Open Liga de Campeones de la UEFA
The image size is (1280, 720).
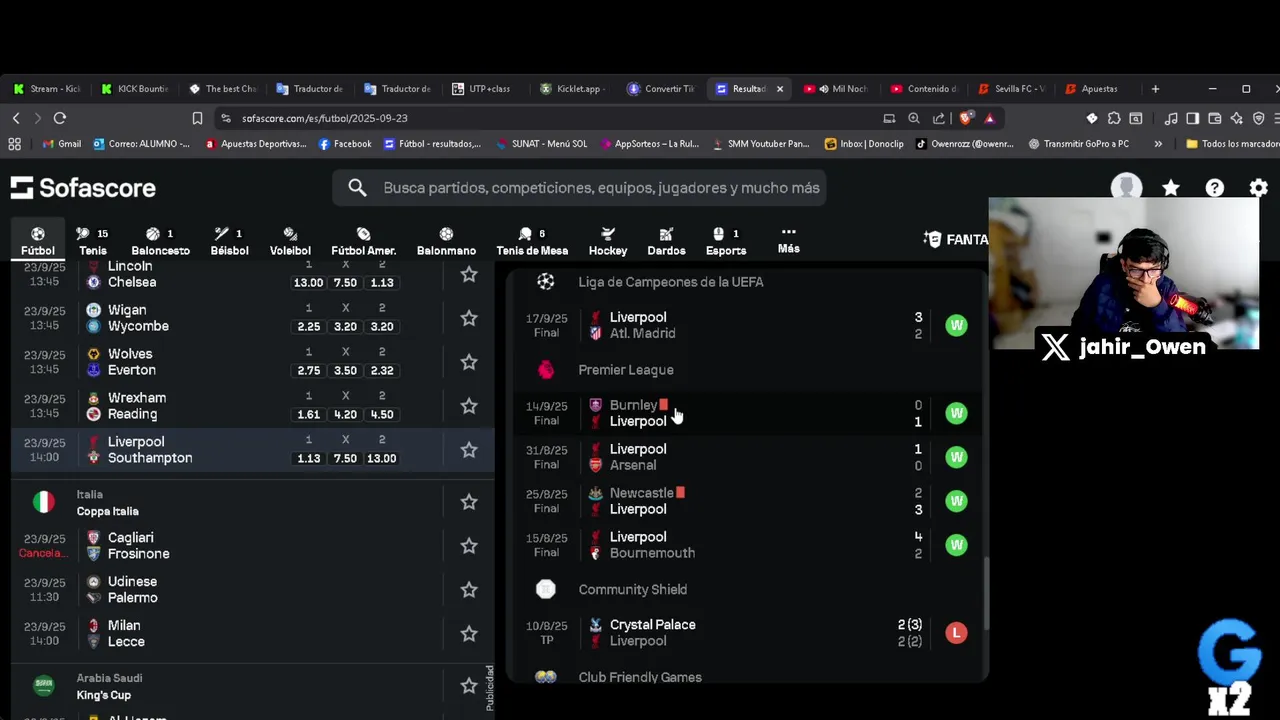pos(670,282)
